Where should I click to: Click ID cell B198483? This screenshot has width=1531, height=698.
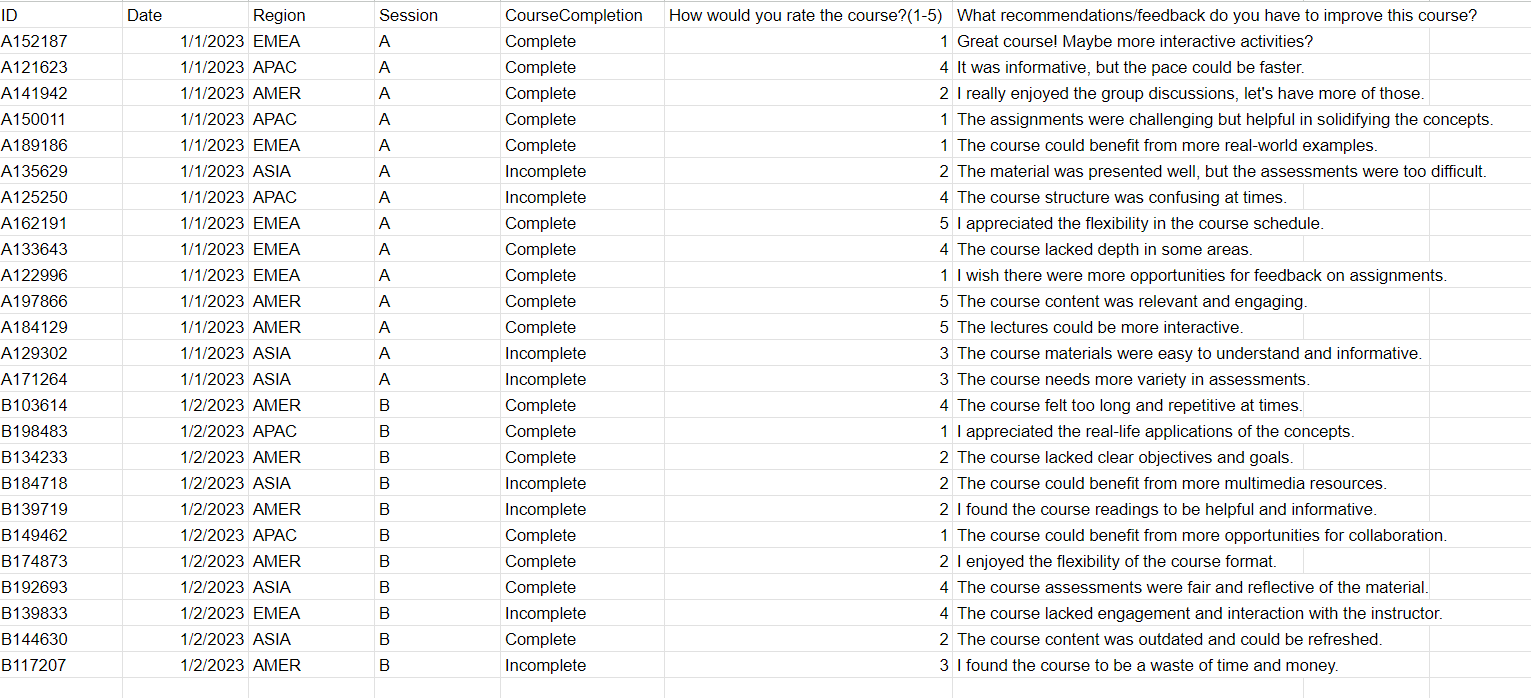pos(60,432)
